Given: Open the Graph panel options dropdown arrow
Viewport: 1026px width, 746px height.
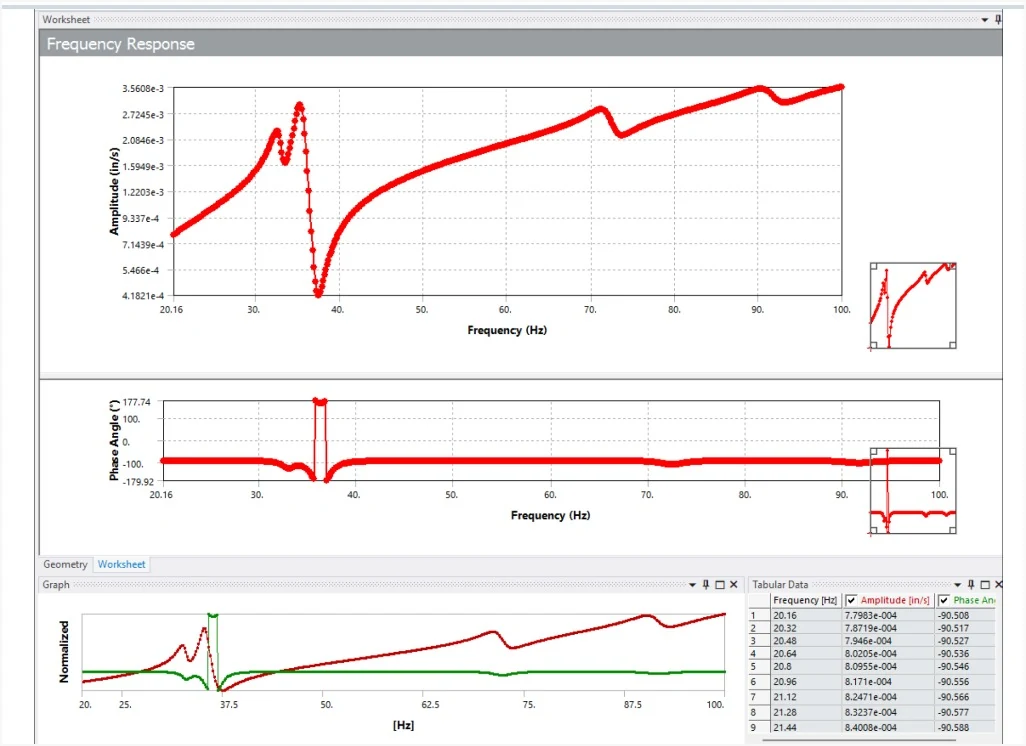Looking at the screenshot, I should [x=692, y=584].
